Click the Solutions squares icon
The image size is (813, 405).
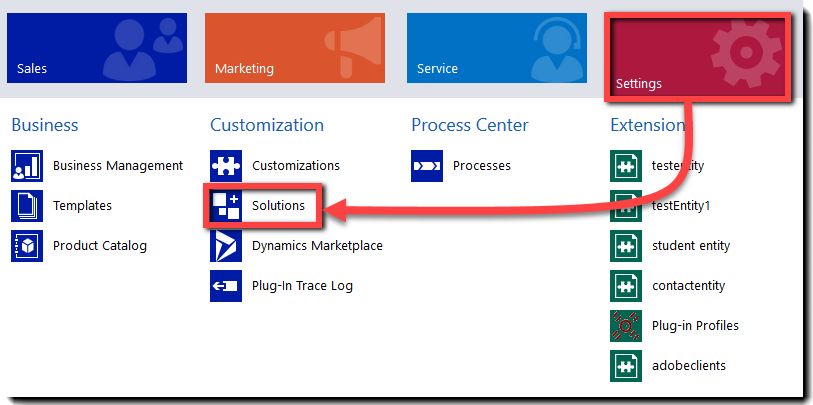[226, 206]
